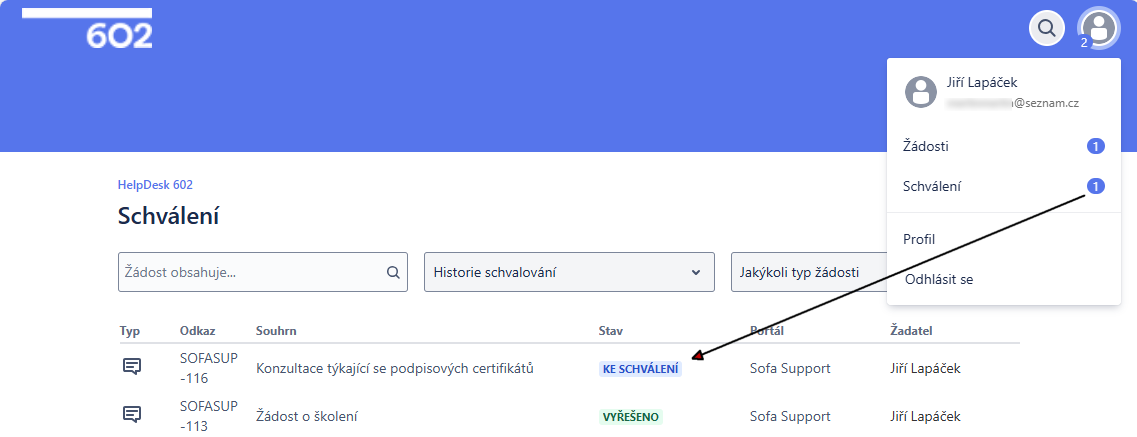Select Žádosti from the user menu
This screenshot has width=1137, height=437.
[926, 147]
